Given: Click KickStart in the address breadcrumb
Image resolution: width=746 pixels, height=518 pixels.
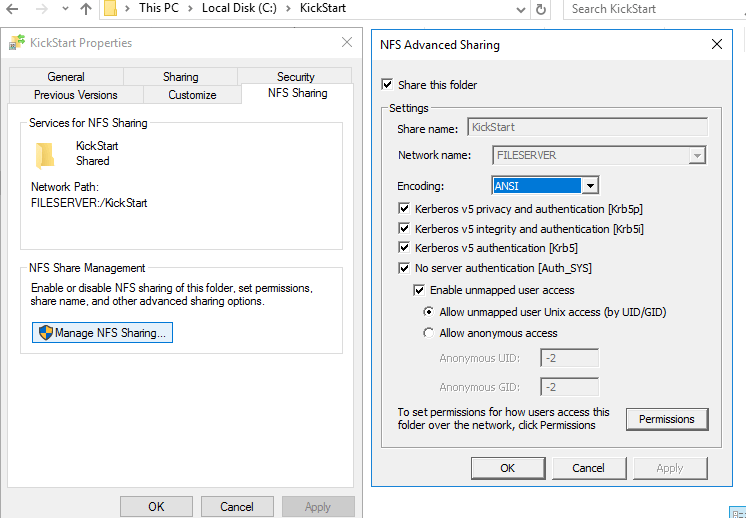Looking at the screenshot, I should (x=323, y=8).
